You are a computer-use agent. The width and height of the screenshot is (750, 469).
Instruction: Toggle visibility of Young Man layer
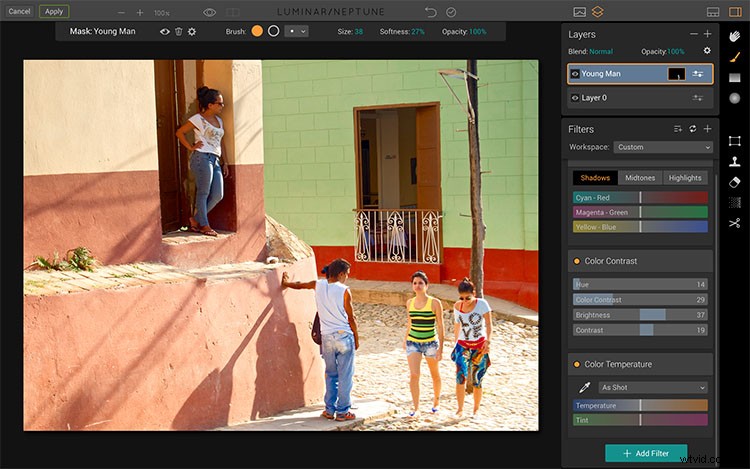[575, 74]
